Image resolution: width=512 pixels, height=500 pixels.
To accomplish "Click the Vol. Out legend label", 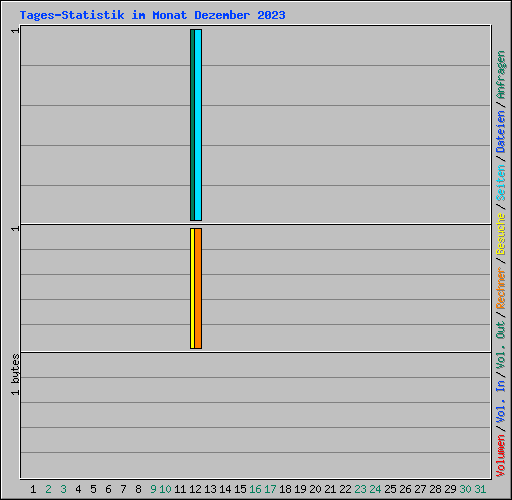I will tap(500, 345).
